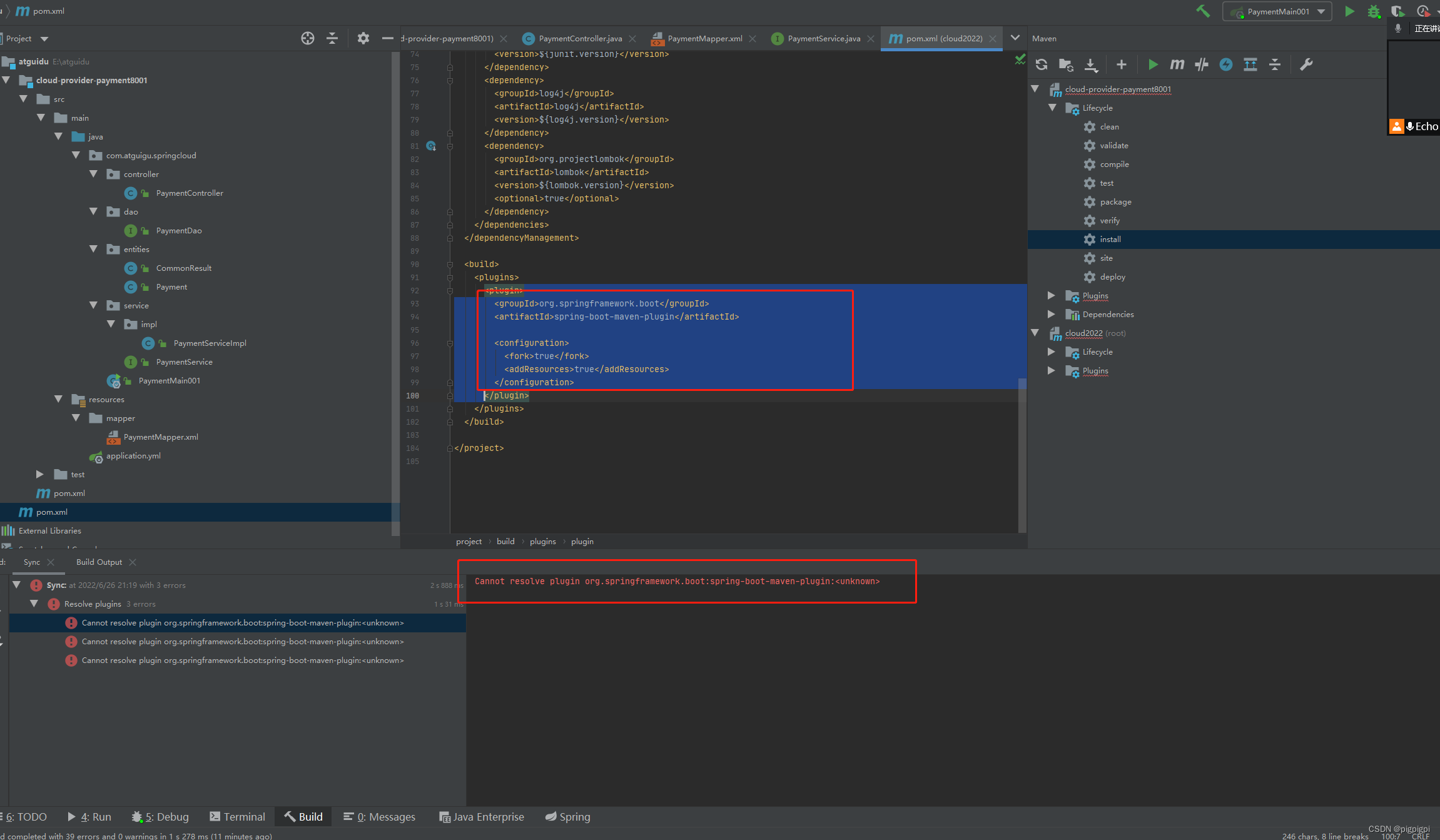Select the PaymentController.java tab
1440x840 pixels.
[x=578, y=38]
